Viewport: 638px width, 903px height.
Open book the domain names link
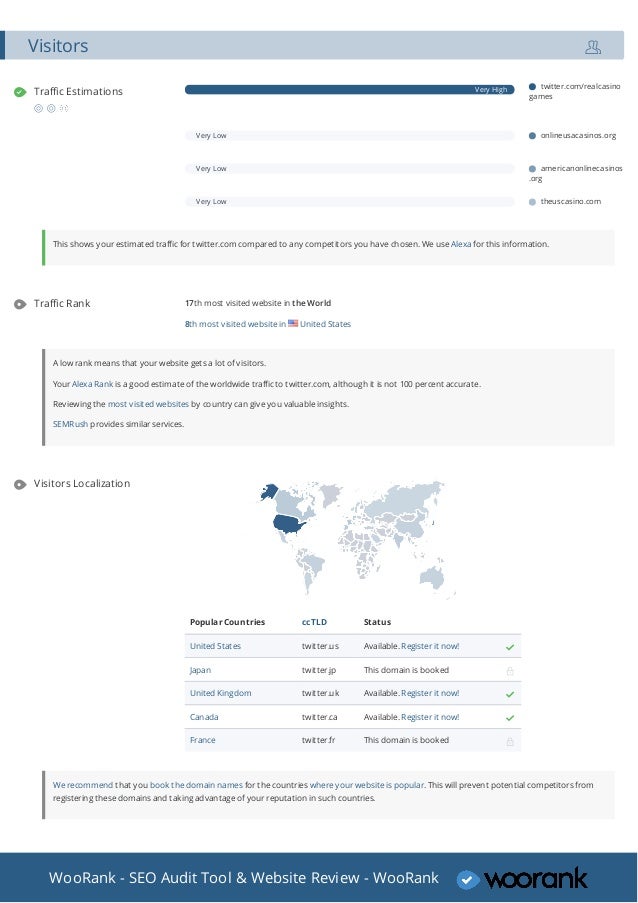click(x=196, y=785)
